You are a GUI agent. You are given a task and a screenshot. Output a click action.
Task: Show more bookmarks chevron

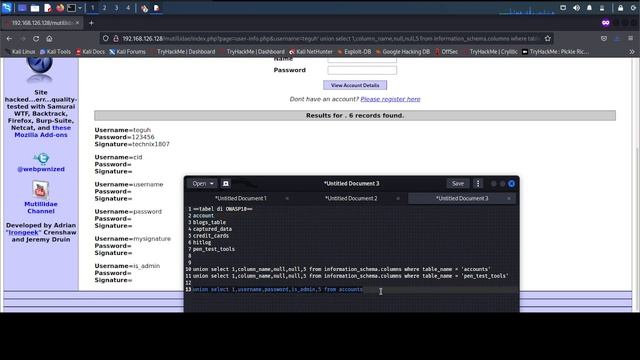pos(632,52)
